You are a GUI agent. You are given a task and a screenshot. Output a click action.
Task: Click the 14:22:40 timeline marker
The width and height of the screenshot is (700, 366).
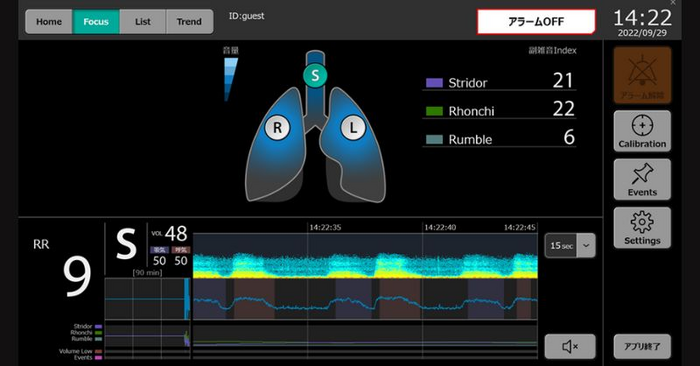[440, 227]
